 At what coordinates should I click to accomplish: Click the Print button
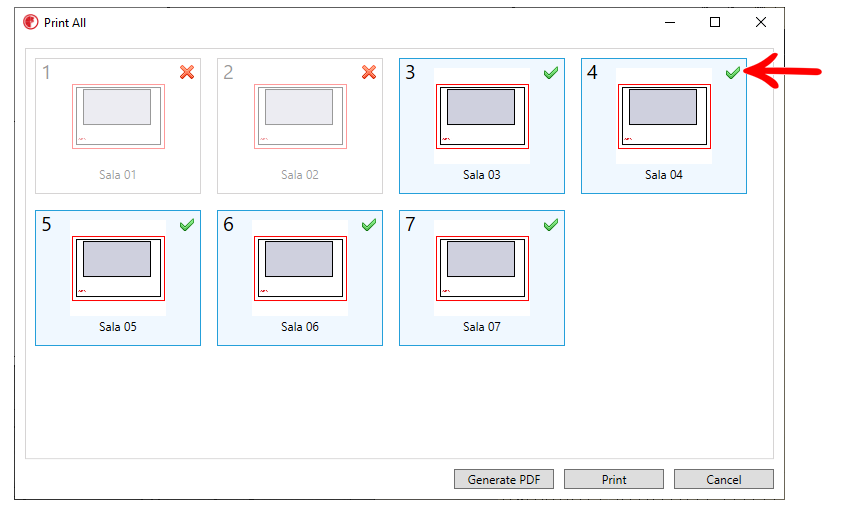(x=614, y=479)
